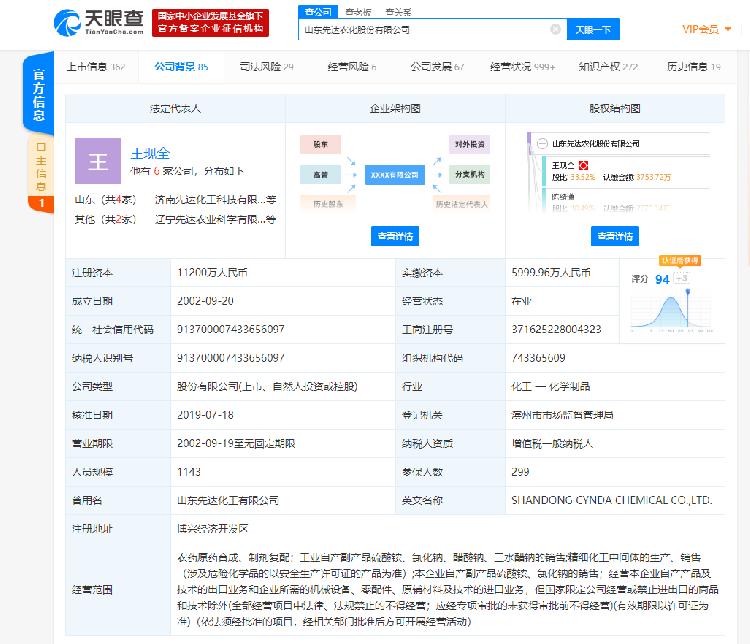Click English name SHANDONG CYNDA CHEMICAL
This screenshot has height=644, width=750.
(x=611, y=500)
